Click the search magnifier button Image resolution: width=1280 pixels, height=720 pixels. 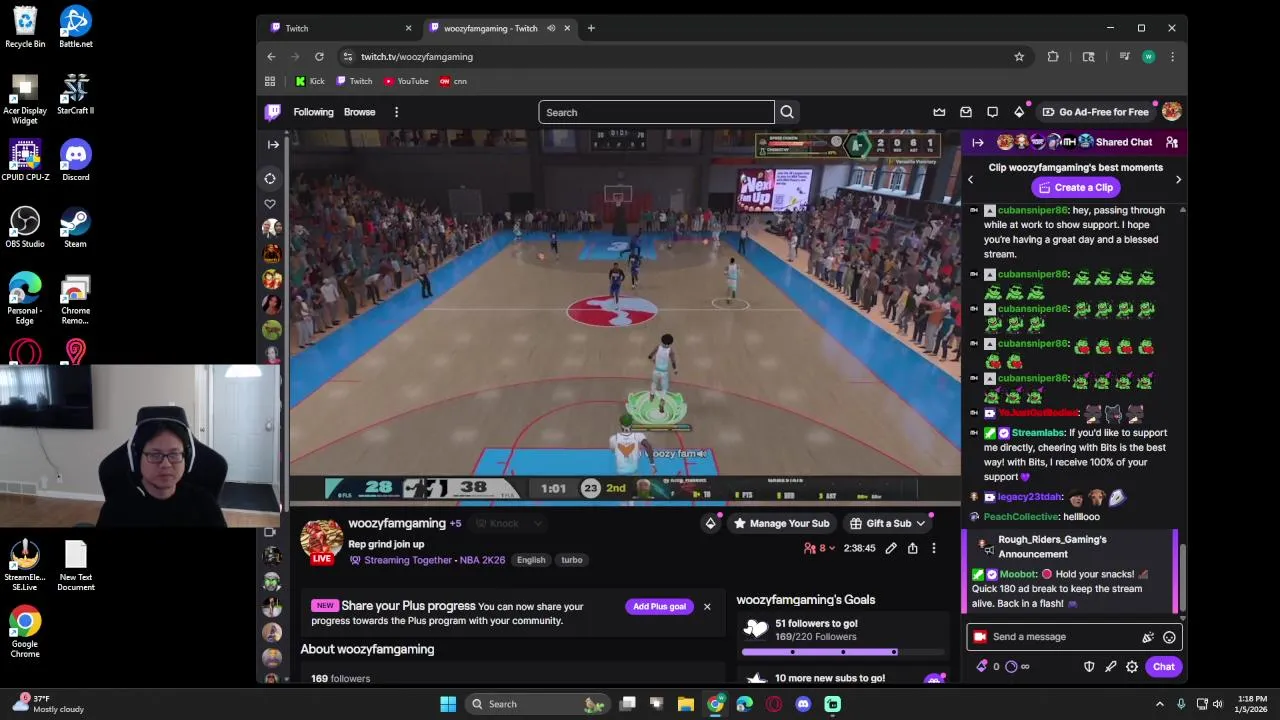(x=787, y=112)
